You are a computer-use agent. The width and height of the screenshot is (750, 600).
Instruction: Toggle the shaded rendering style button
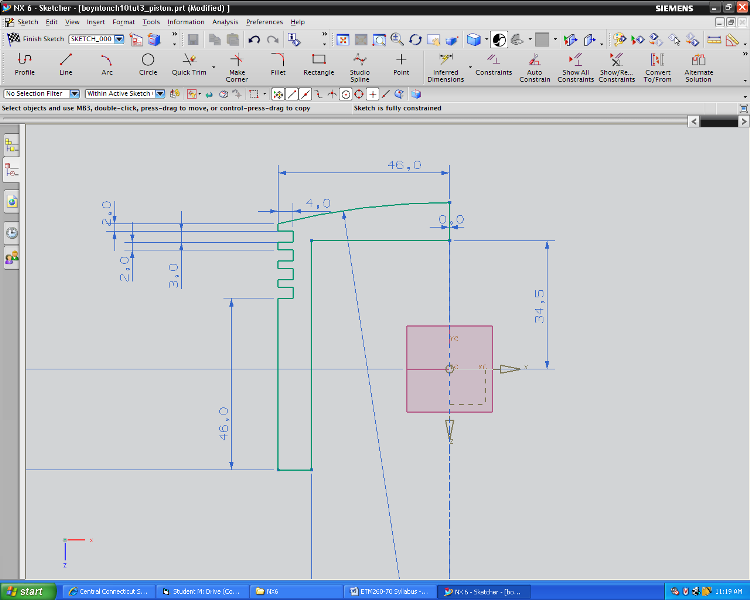[x=474, y=40]
